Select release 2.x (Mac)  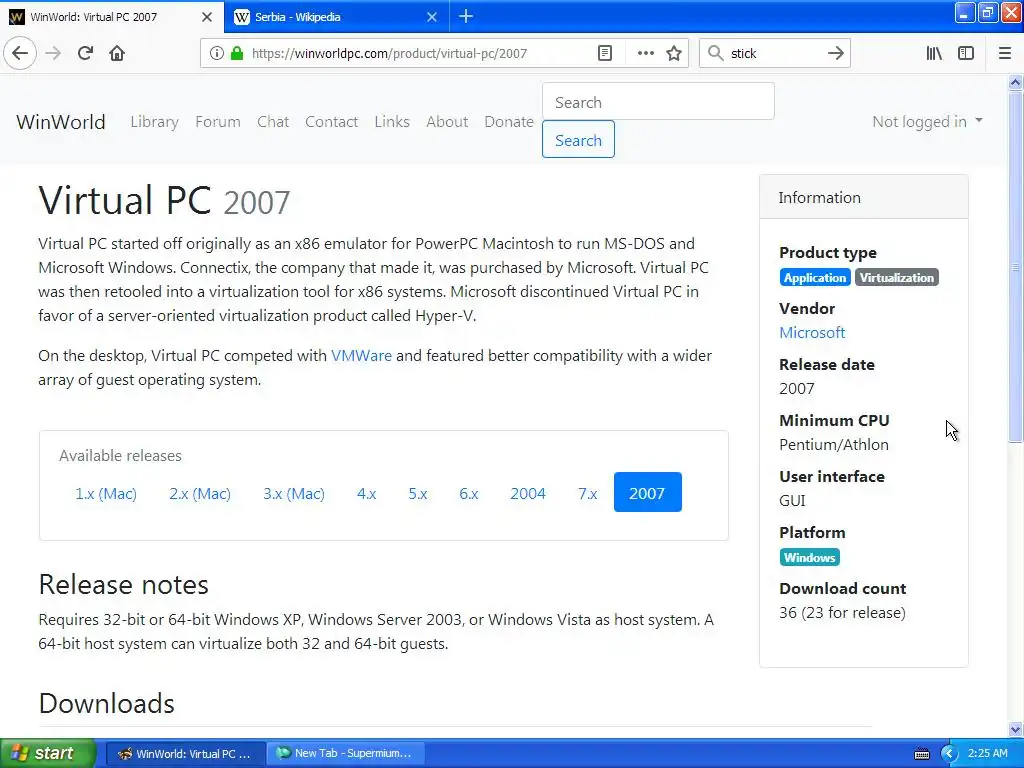pos(200,493)
